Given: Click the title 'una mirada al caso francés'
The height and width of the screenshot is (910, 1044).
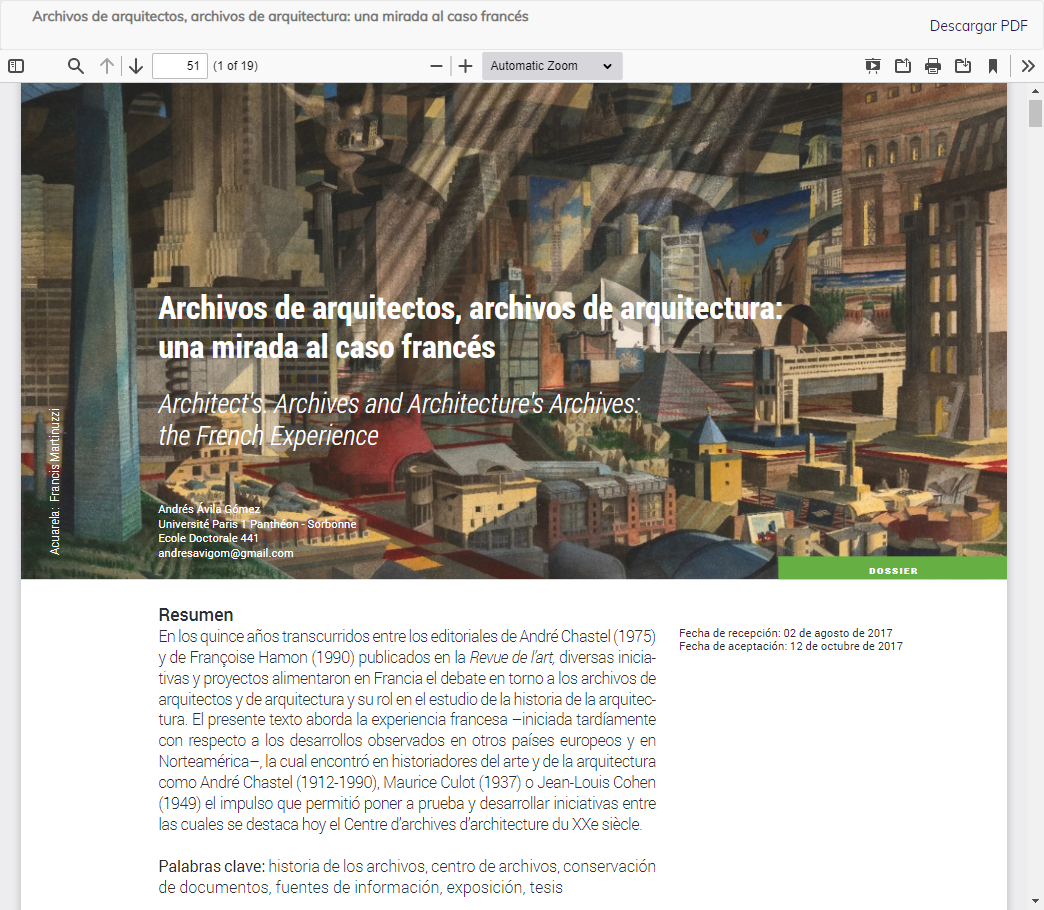Looking at the screenshot, I should pos(327,347).
